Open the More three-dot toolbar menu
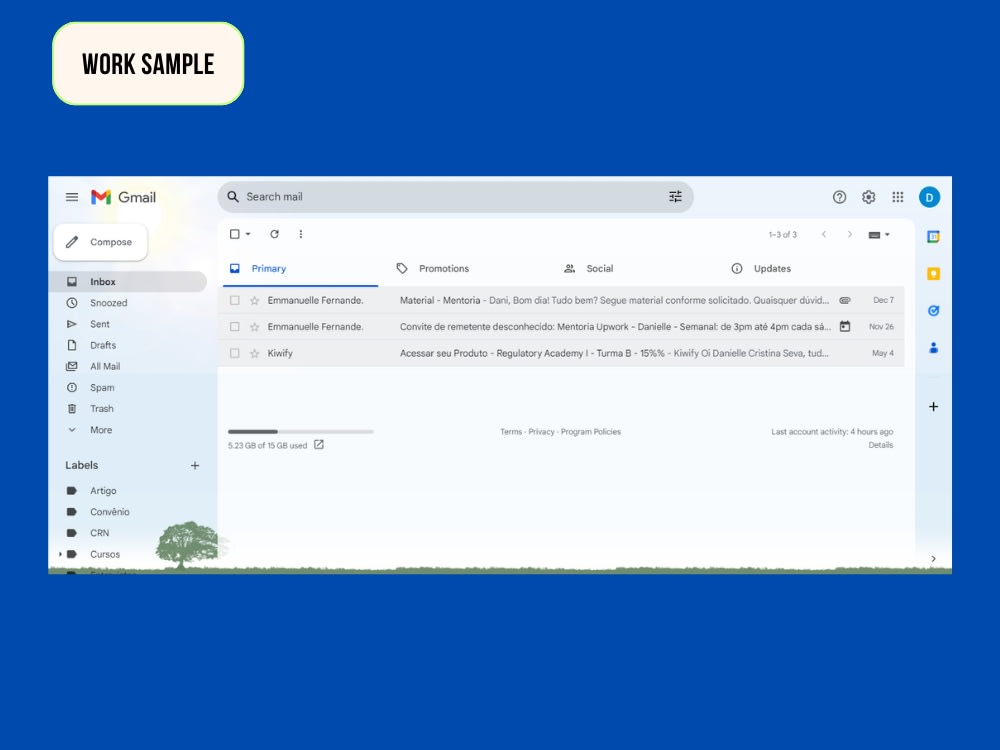Image resolution: width=1000 pixels, height=750 pixels. pyautogui.click(x=300, y=234)
